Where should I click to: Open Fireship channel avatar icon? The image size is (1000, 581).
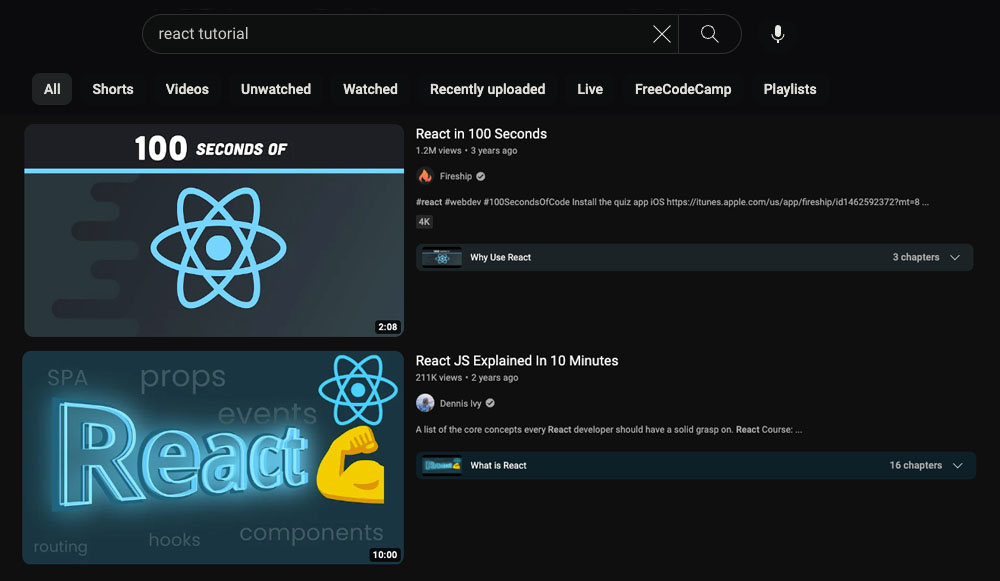tap(425, 176)
